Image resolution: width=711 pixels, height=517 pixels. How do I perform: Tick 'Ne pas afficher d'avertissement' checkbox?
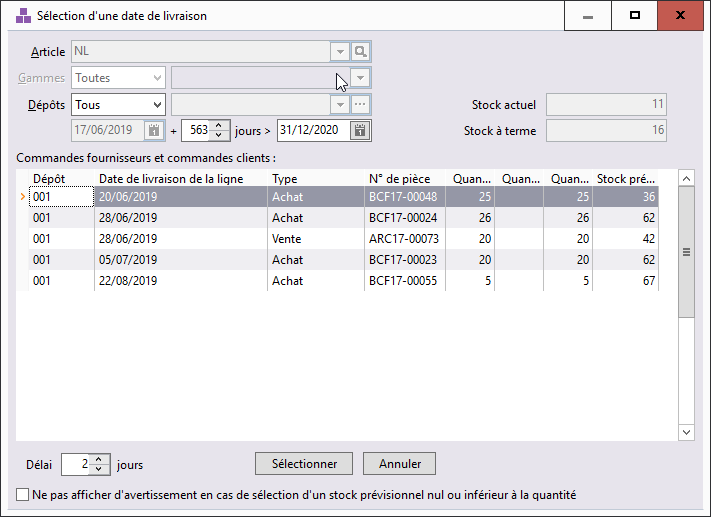tap(22, 494)
